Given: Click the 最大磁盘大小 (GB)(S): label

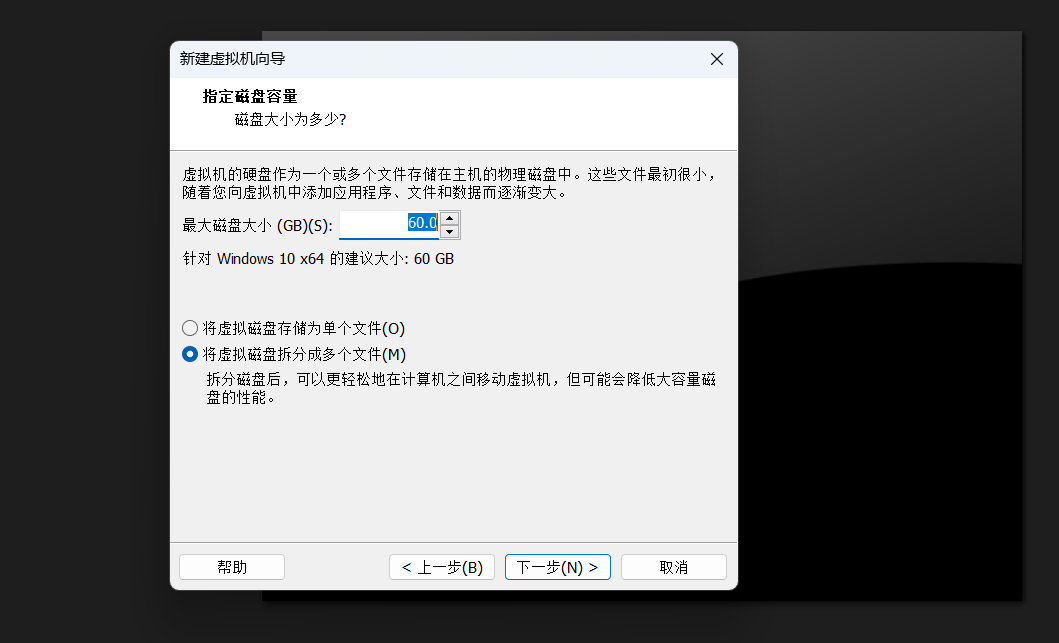Looking at the screenshot, I should click(x=257, y=226).
